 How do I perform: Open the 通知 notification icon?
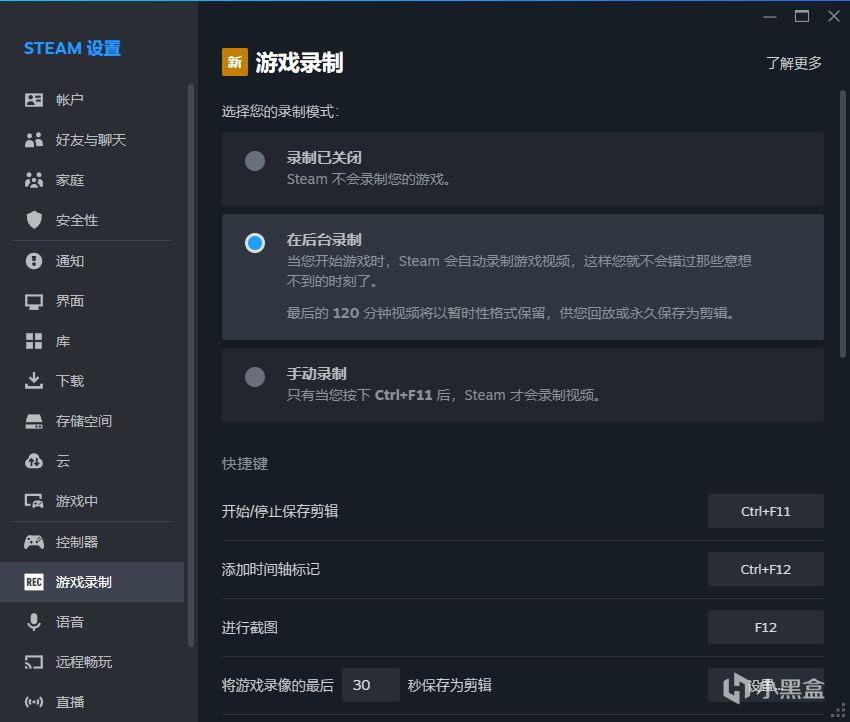(34, 261)
